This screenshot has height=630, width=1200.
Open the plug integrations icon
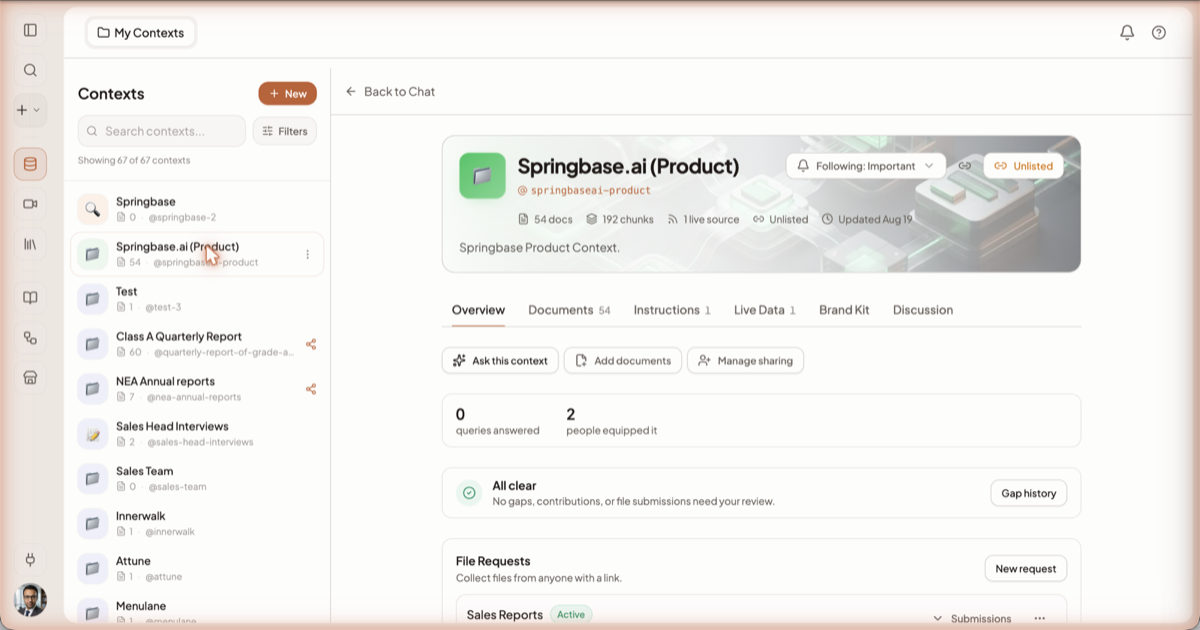(x=30, y=560)
